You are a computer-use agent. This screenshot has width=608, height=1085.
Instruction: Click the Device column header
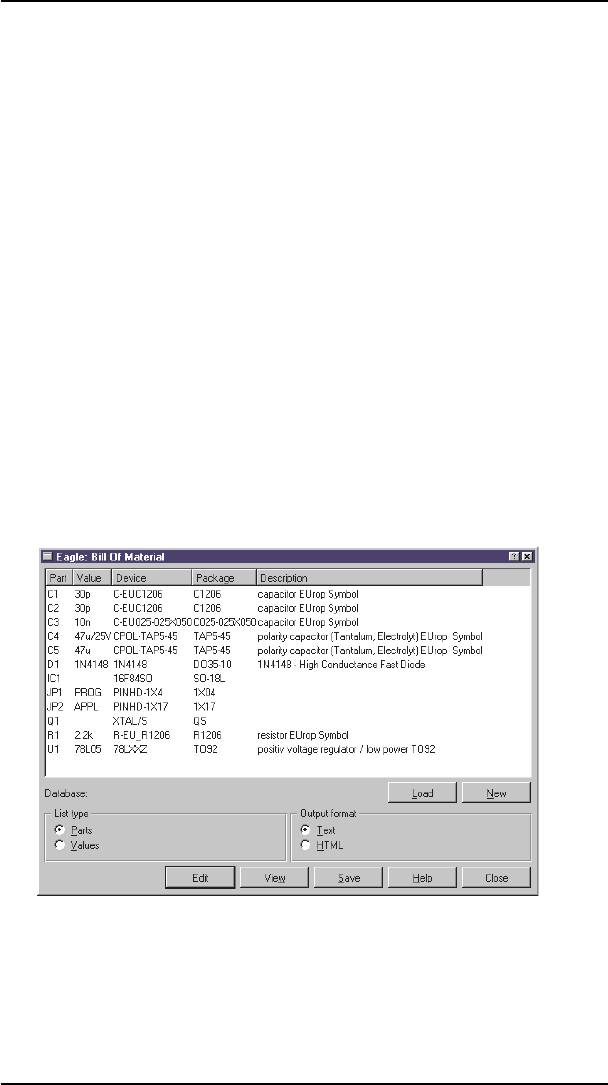click(x=151, y=577)
